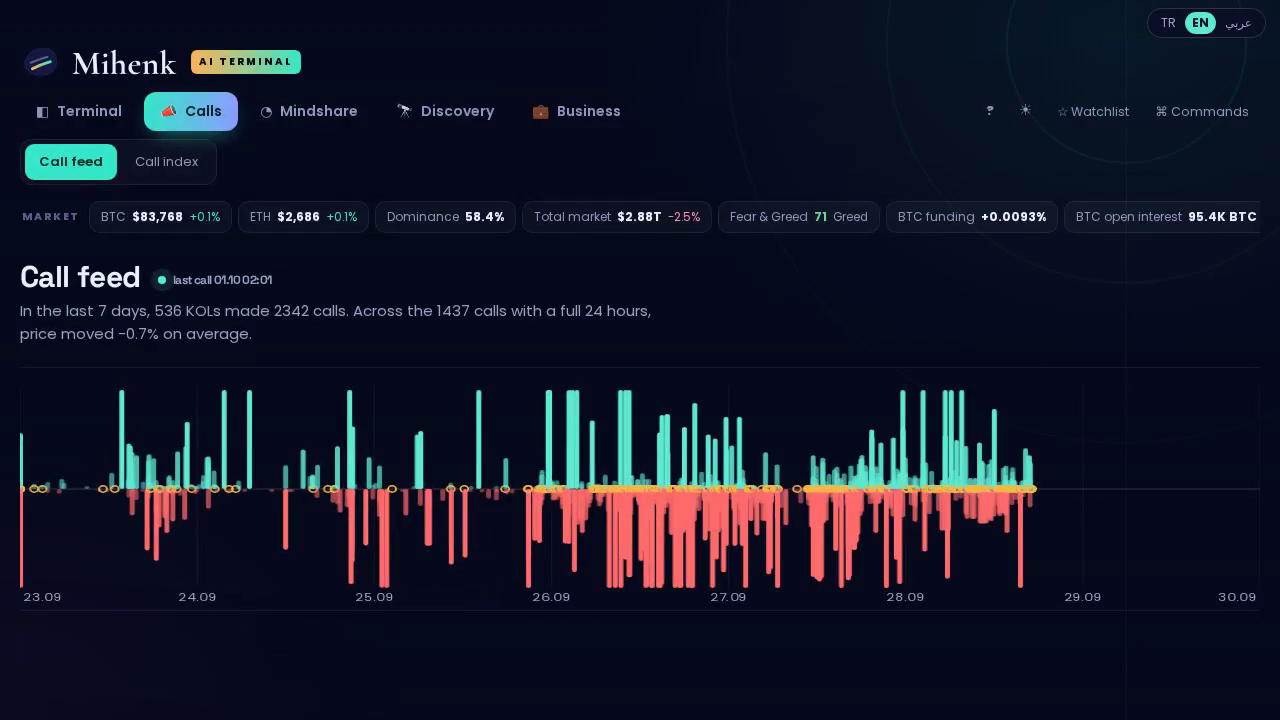
Task: Switch language to Arabic
Action: point(1239,23)
